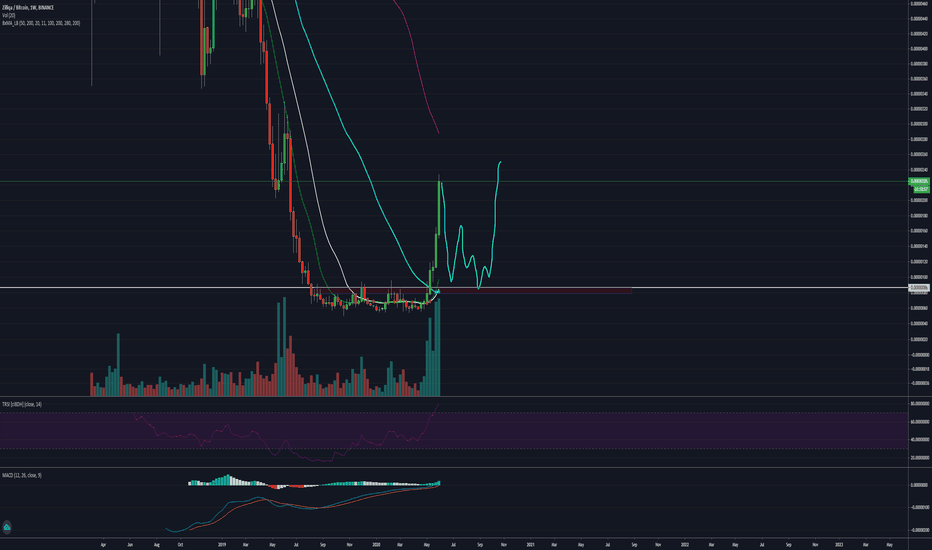Screen dimensions: 932x550
Task: Select the MACD (12, 26, close, 9) legend
Action: [x=22, y=476]
